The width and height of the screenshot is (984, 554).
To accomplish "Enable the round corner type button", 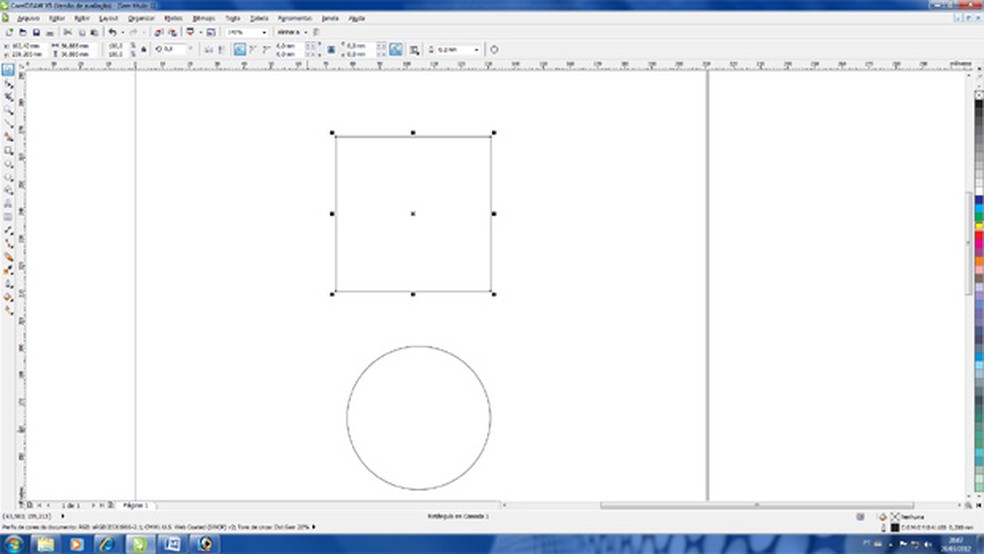I will (240, 49).
